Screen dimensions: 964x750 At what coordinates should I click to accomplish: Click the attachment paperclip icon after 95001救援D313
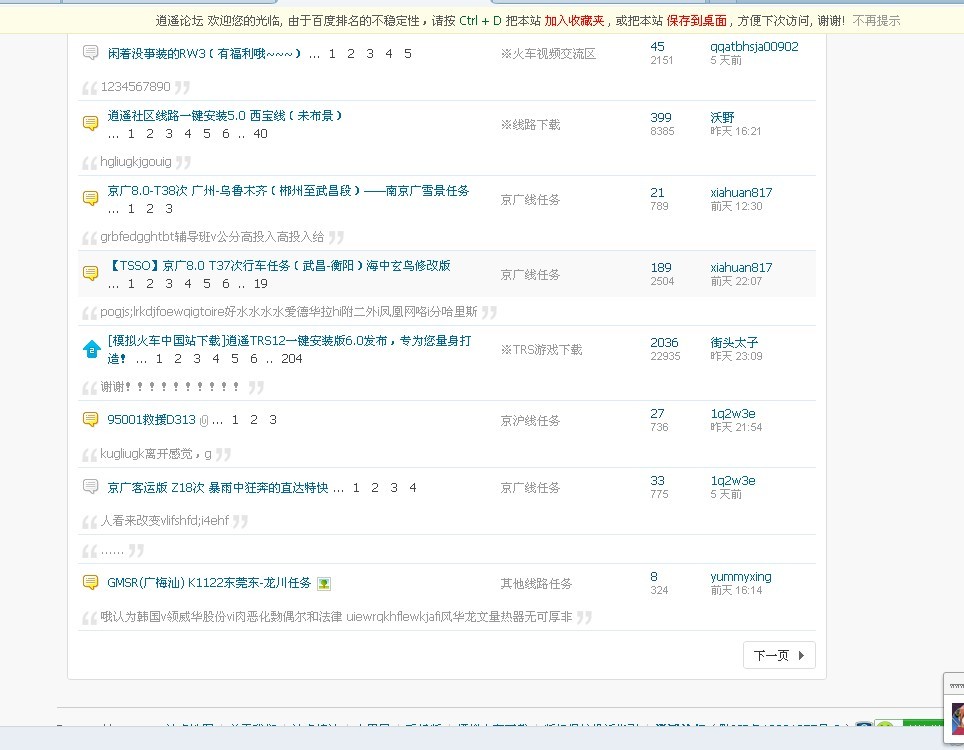(204, 420)
